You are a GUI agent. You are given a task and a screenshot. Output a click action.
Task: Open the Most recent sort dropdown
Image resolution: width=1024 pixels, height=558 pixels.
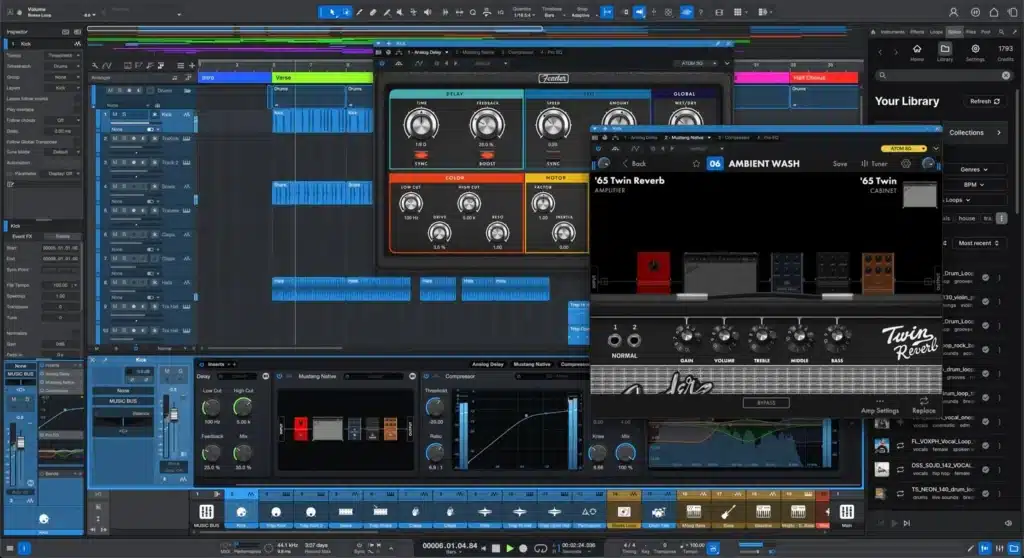[978, 243]
